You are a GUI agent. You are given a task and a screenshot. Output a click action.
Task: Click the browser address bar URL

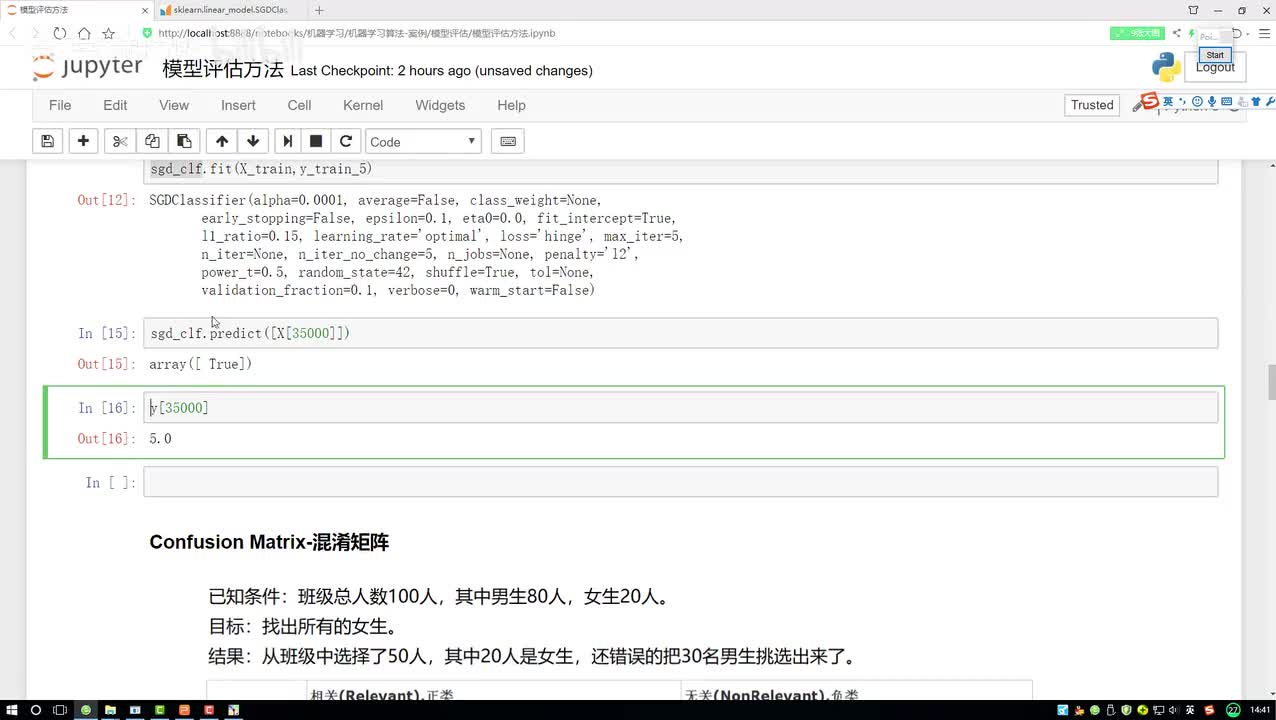pos(356,33)
